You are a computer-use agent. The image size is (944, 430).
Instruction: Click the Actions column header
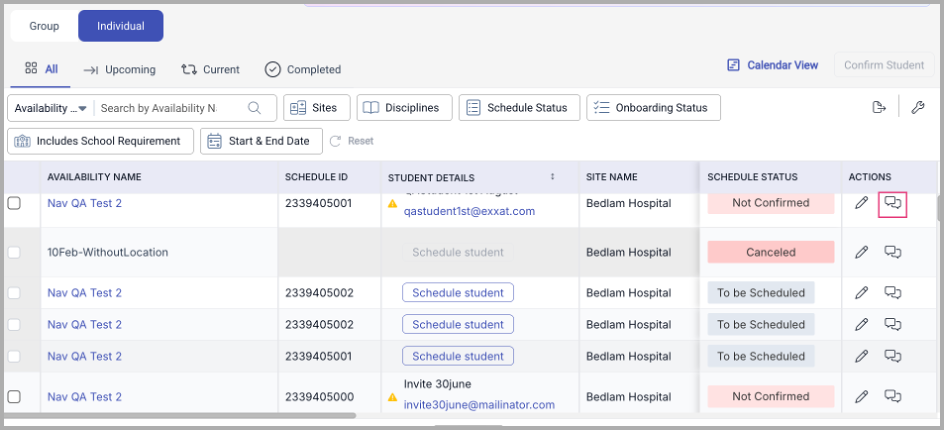click(x=870, y=177)
